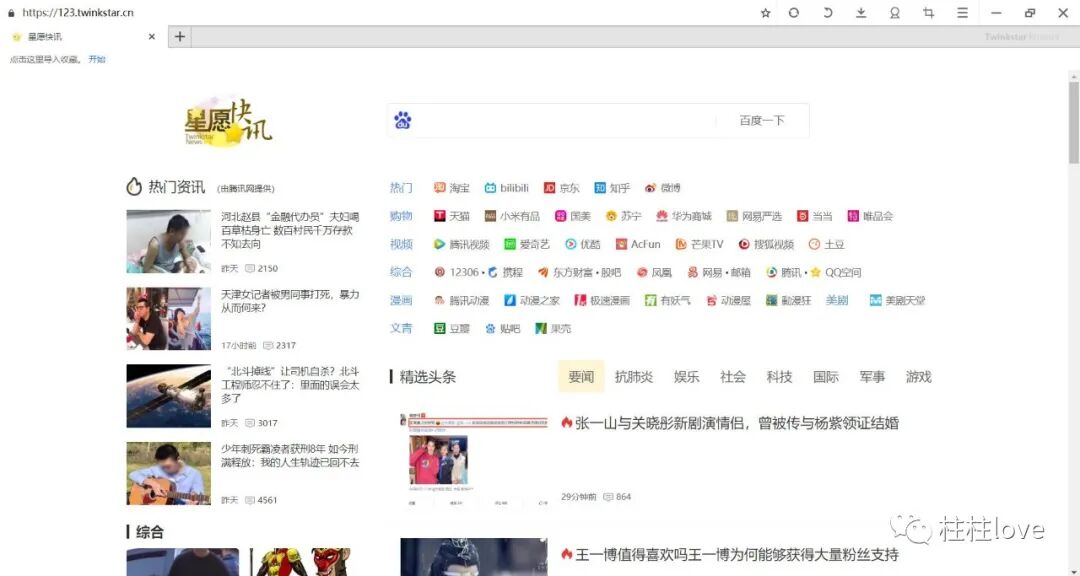1080x576 pixels.
Task: Open the 知乎 site link
Action: [612, 188]
